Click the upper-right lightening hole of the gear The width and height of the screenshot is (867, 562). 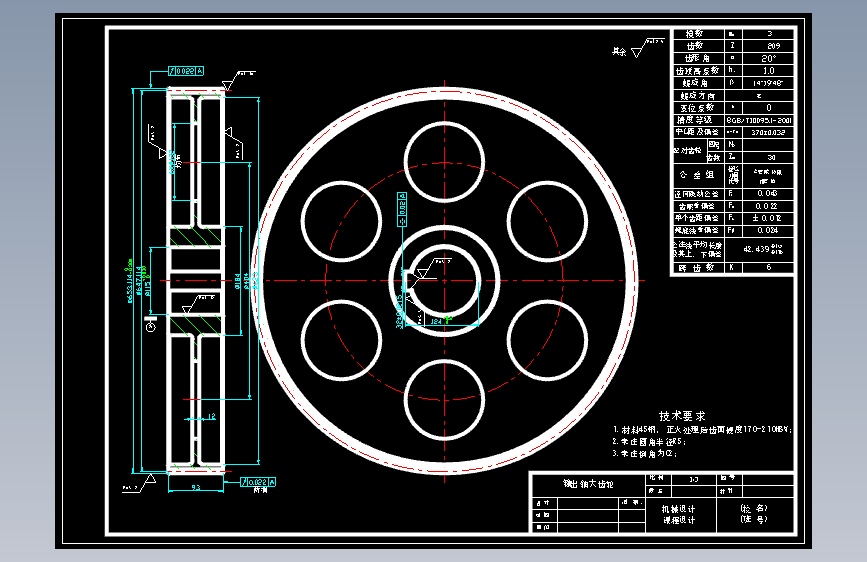(547, 221)
